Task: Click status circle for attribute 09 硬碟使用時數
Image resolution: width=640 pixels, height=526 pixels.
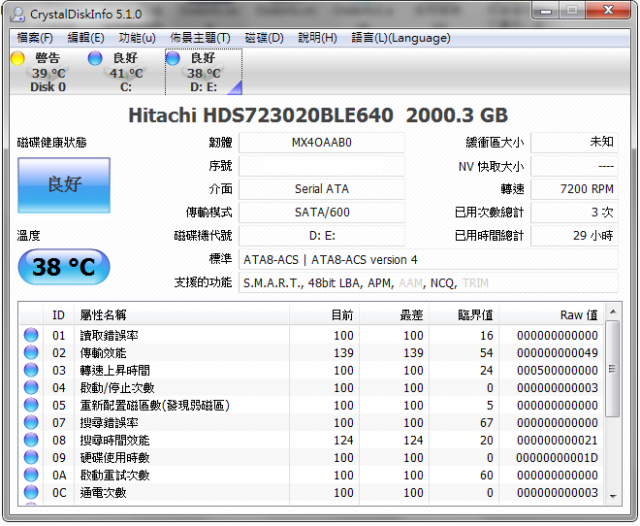Action: point(31,457)
